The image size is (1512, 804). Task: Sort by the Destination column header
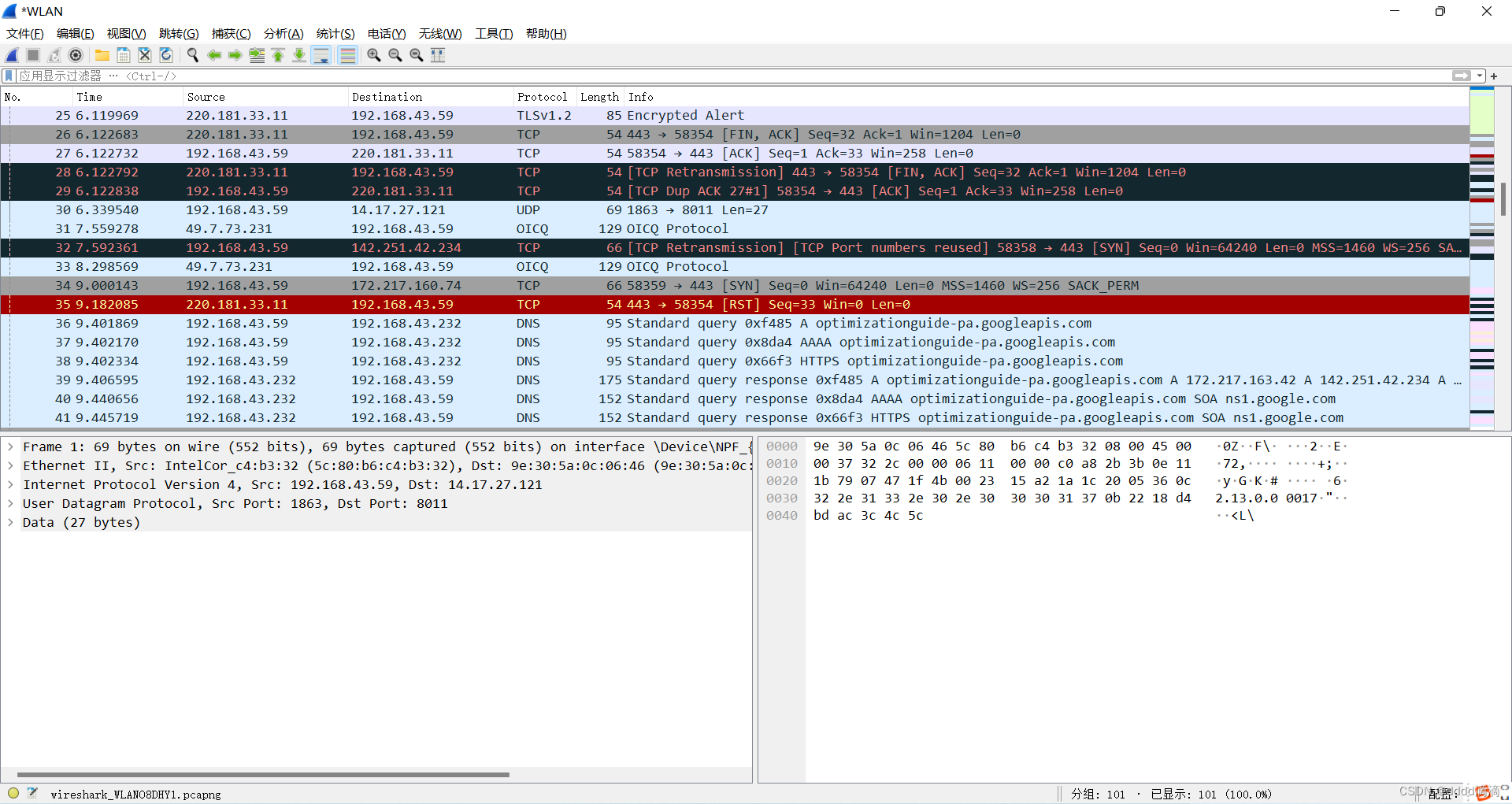pyautogui.click(x=430, y=97)
